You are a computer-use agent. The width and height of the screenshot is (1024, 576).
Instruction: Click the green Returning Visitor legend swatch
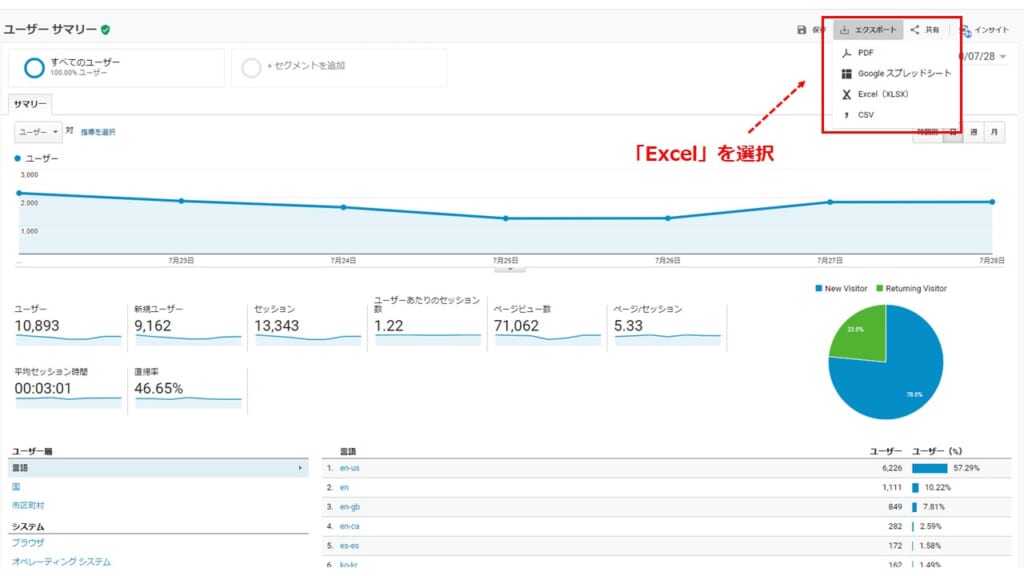[x=880, y=289]
